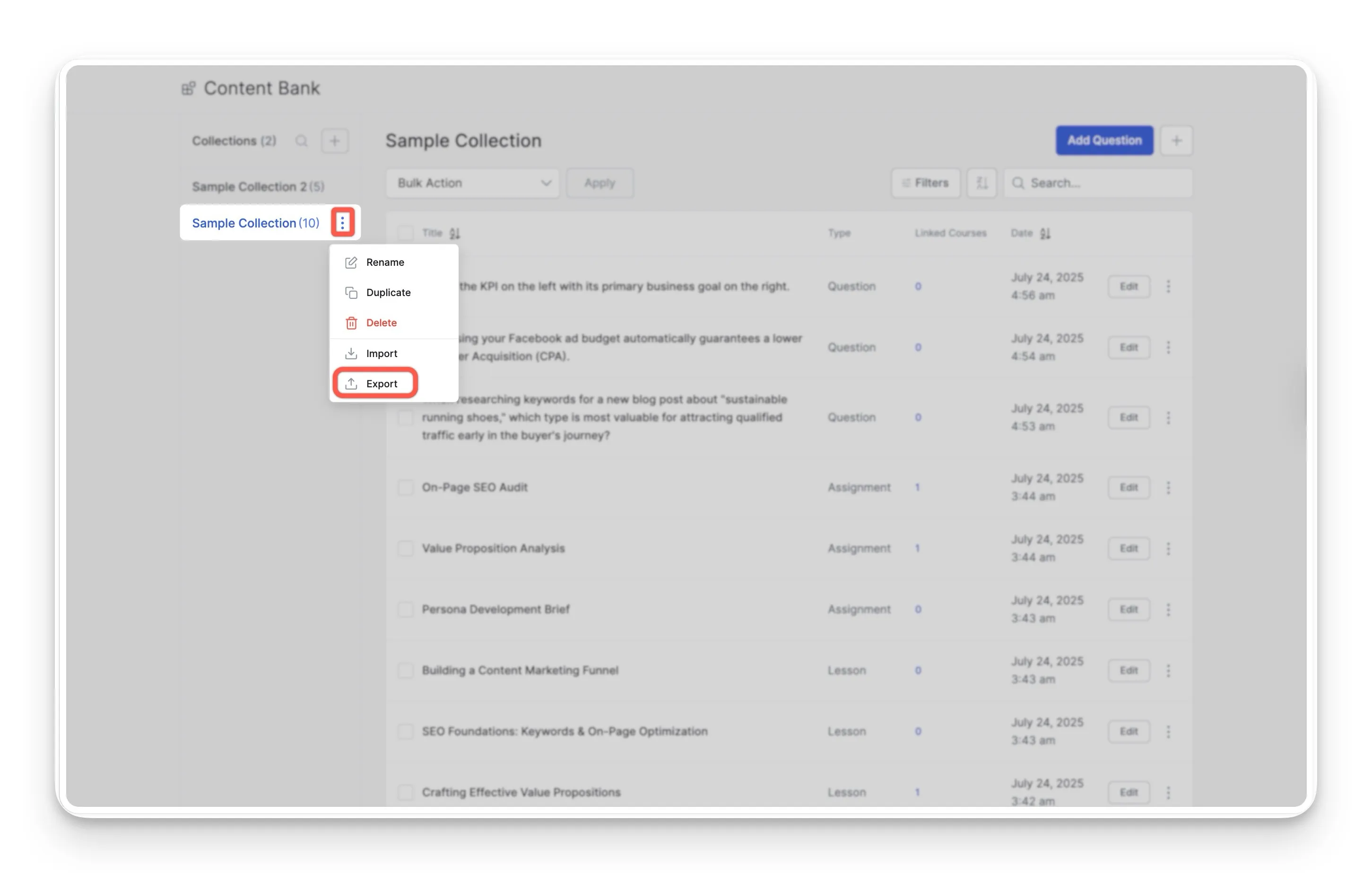This screenshot has width=1372, height=873.
Task: Open more options for Crafting Effective Value Propositions
Action: pyautogui.click(x=1168, y=792)
